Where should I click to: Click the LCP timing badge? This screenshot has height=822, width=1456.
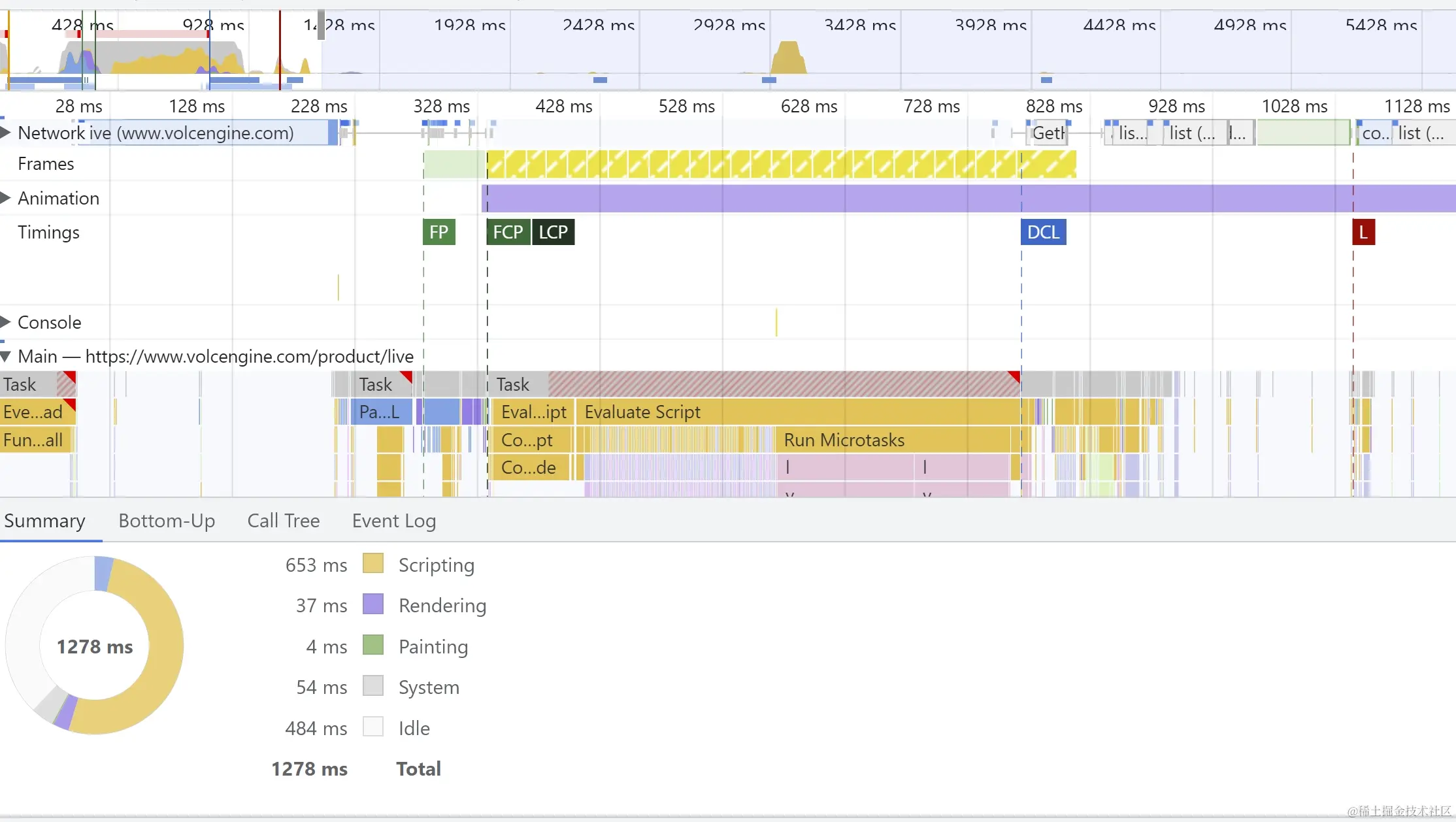553,232
